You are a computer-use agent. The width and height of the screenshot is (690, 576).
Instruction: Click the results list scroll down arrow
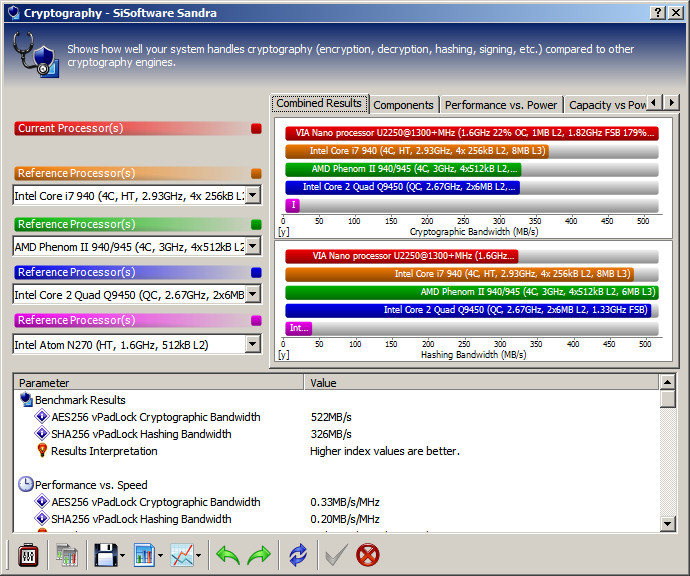(668, 523)
